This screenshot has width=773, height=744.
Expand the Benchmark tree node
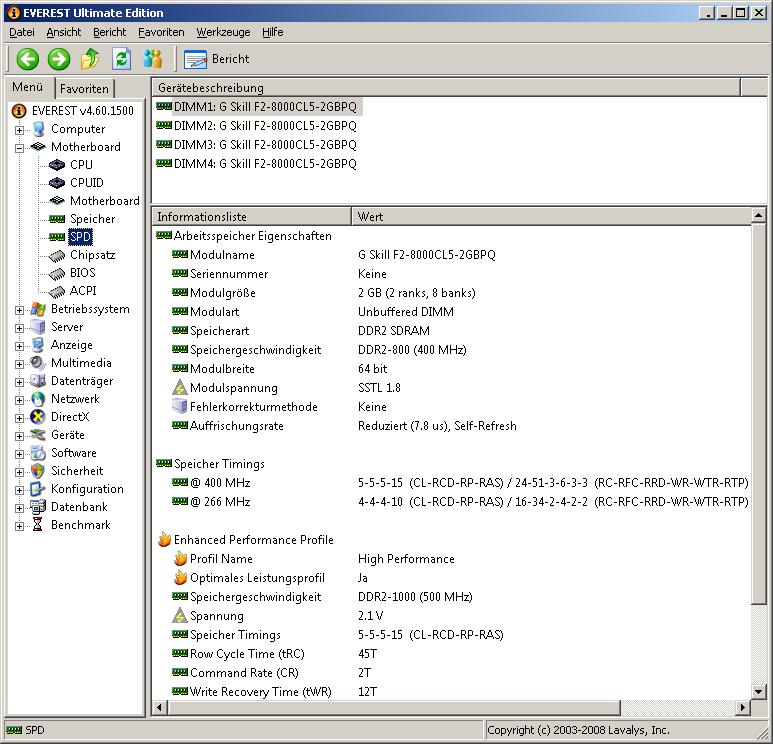click(x=19, y=526)
